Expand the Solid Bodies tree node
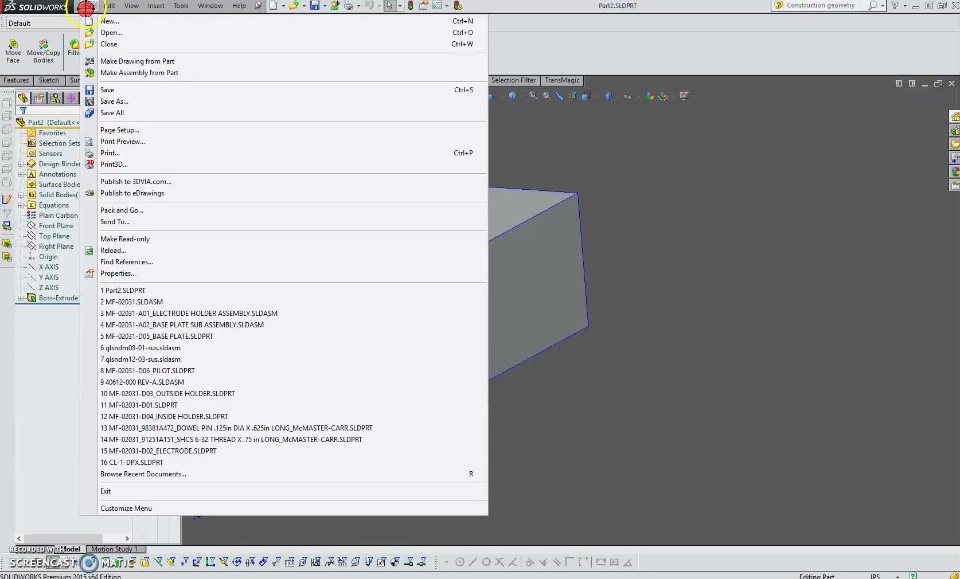Image resolution: width=960 pixels, height=579 pixels. (21, 195)
